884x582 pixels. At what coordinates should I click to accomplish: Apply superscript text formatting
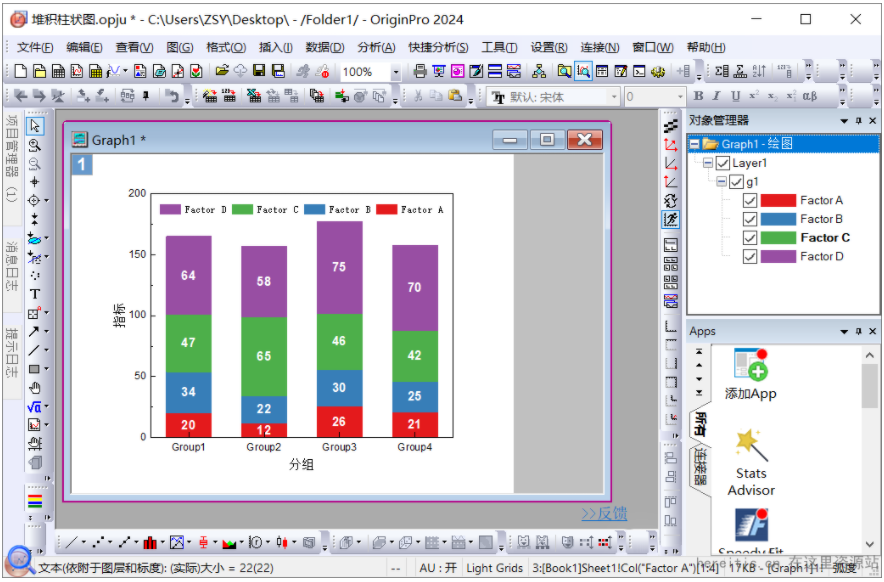point(754,96)
